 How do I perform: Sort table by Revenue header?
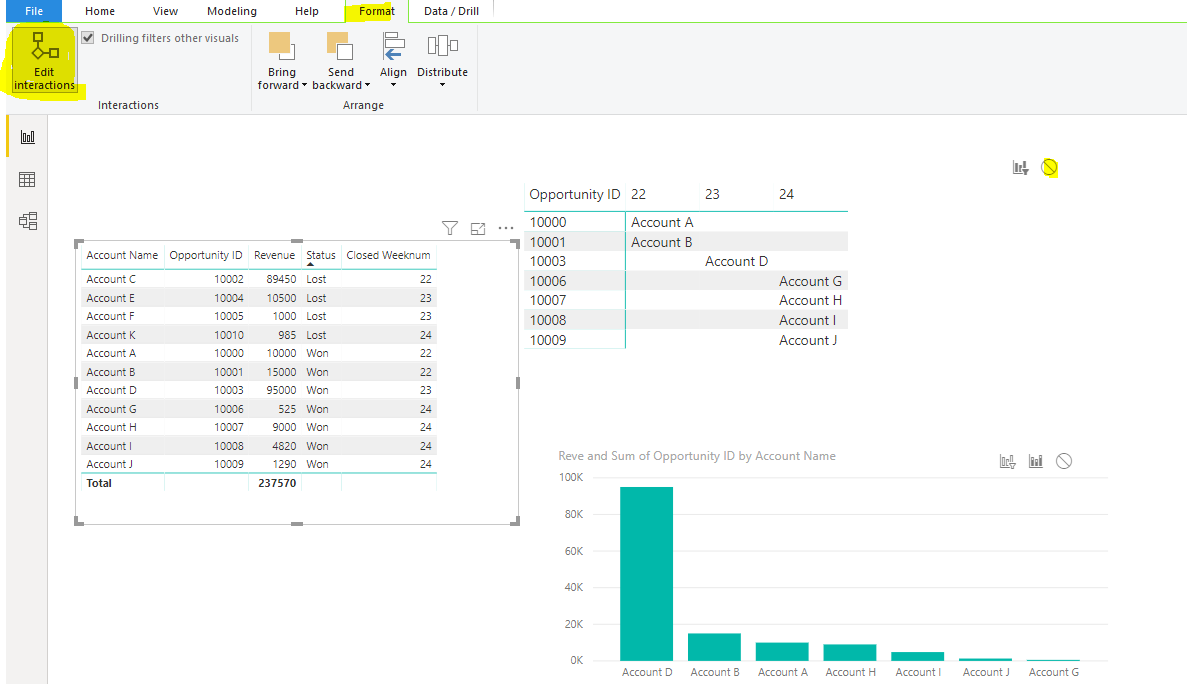pyautogui.click(x=274, y=256)
